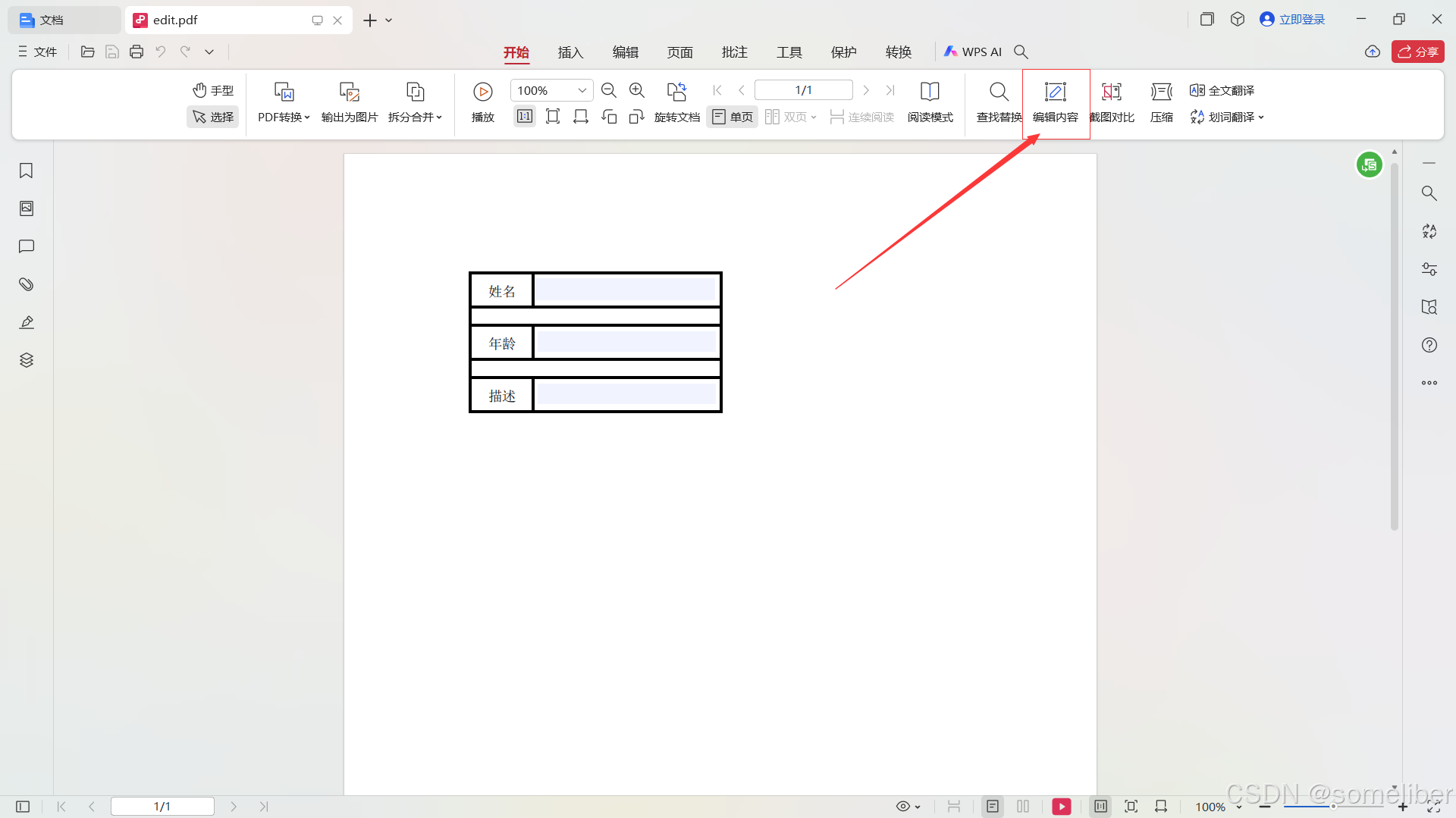Image resolution: width=1456 pixels, height=818 pixels.
Task: Click Full Text Translation button
Action: coord(1222,90)
